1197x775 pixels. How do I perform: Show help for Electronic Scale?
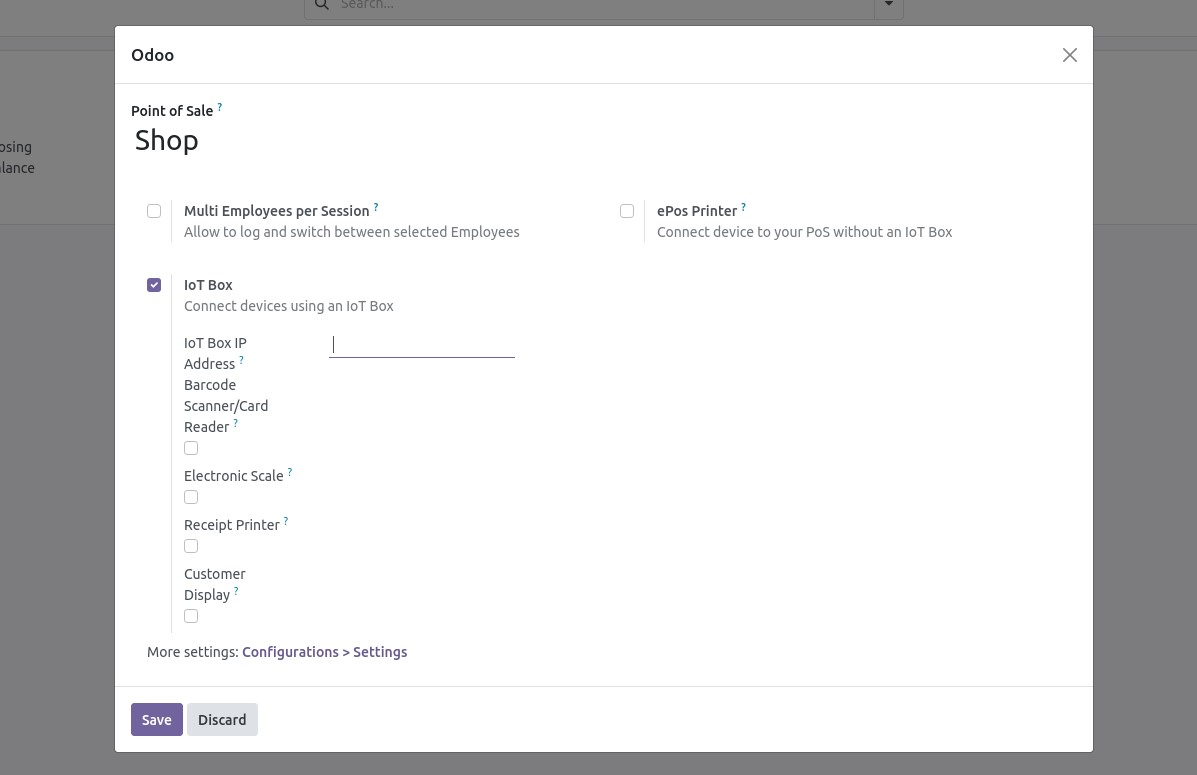[x=289, y=472]
